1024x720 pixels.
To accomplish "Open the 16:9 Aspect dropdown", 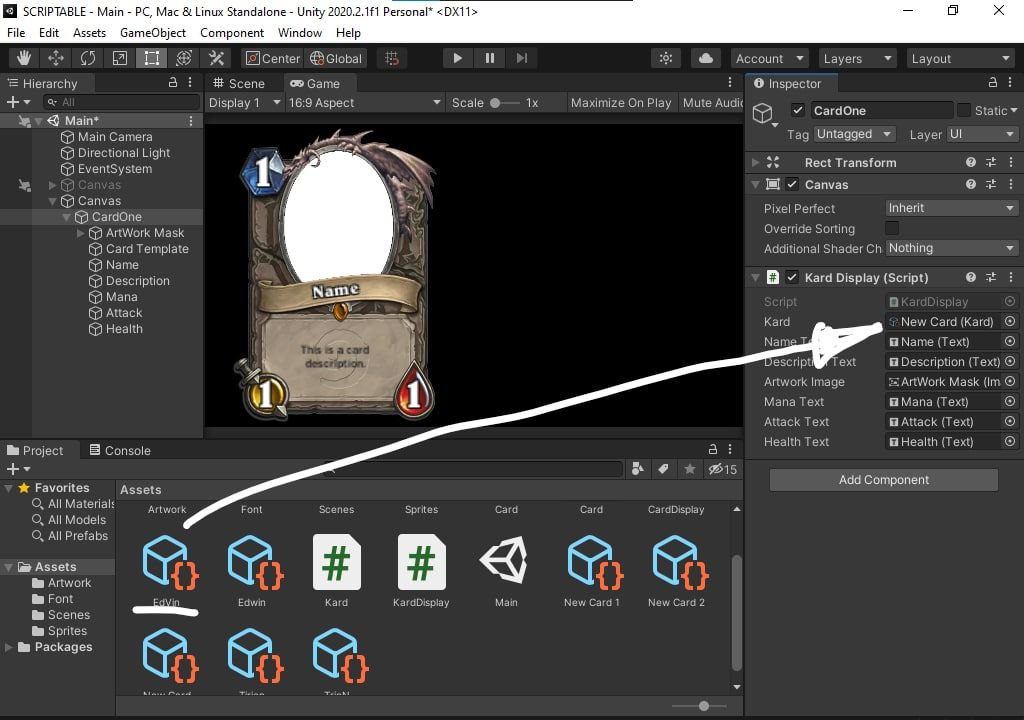I will 364,103.
